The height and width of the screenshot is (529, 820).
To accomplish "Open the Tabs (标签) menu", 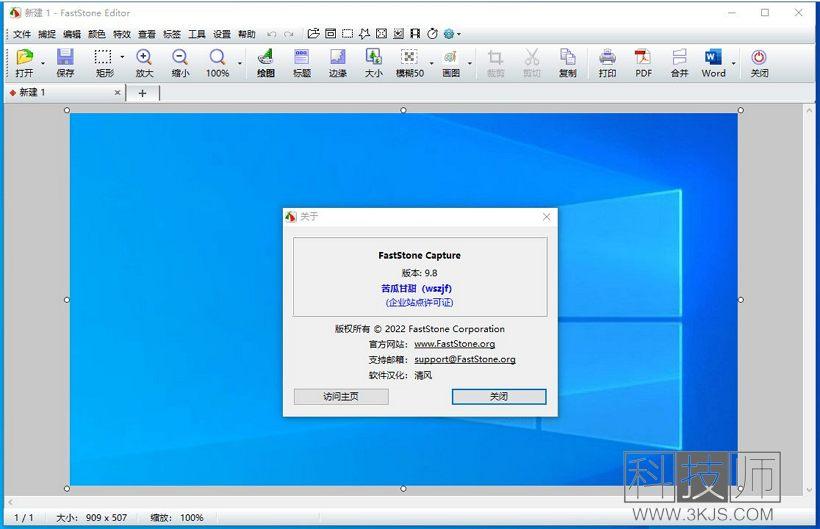I will pos(172,34).
